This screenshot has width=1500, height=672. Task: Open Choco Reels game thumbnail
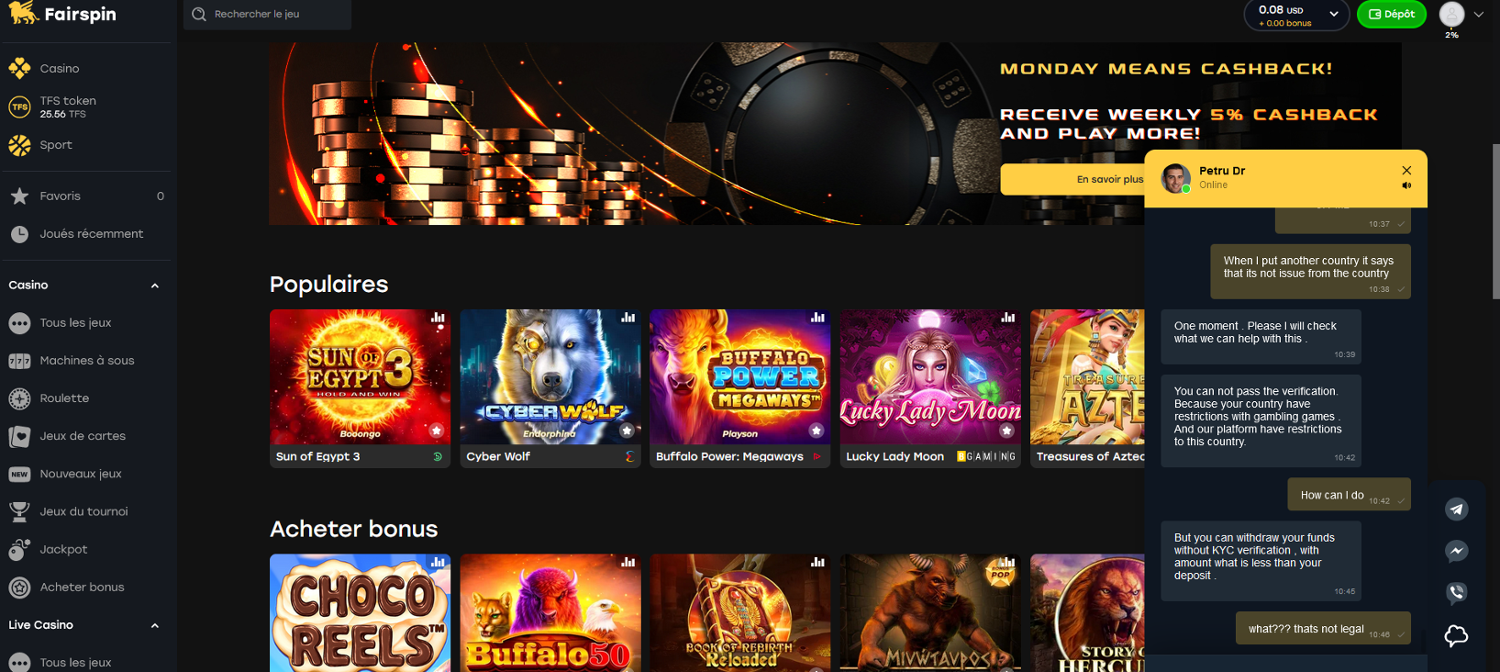tap(360, 613)
